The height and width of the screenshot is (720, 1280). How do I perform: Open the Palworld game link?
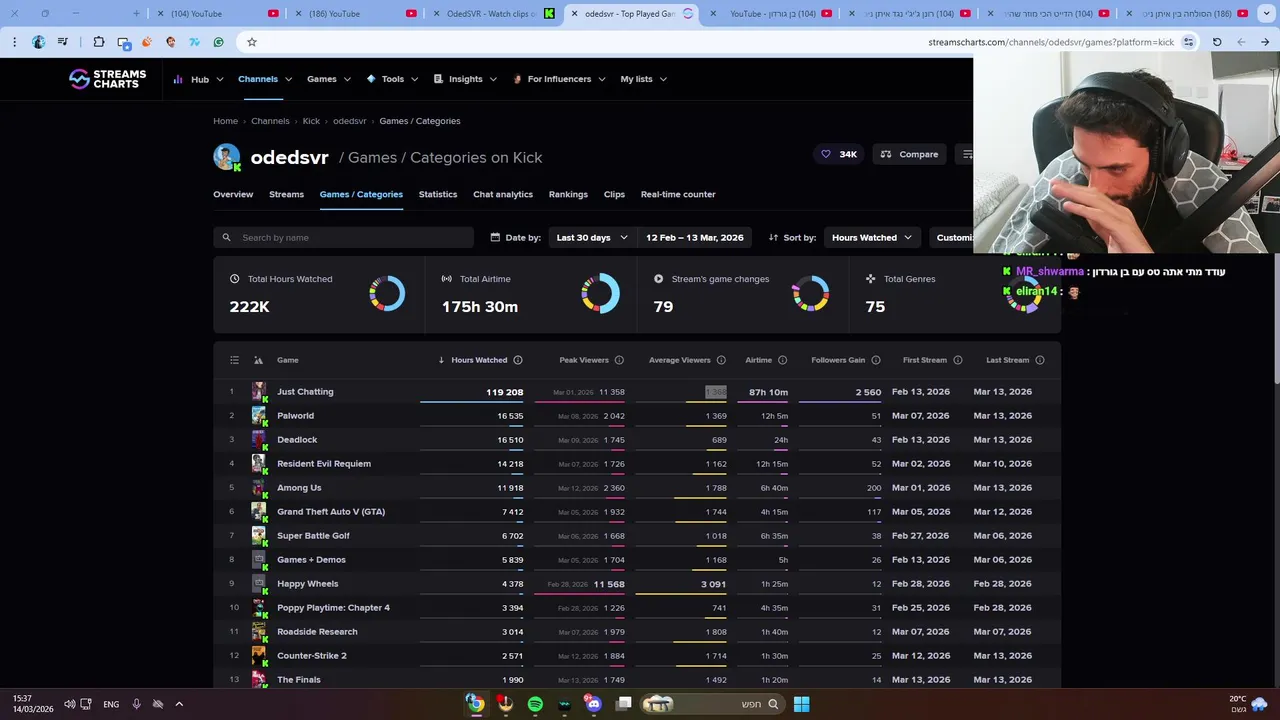point(295,416)
